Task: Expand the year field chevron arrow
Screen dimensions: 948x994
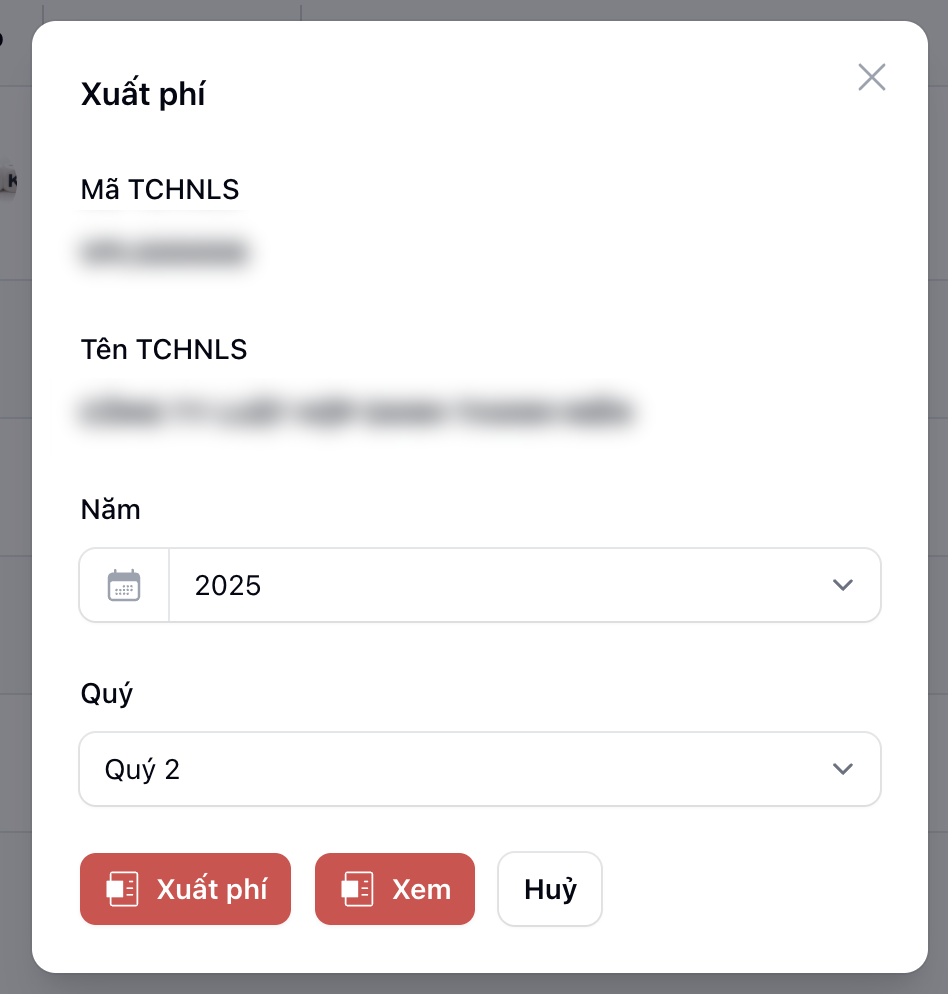Action: [843, 585]
